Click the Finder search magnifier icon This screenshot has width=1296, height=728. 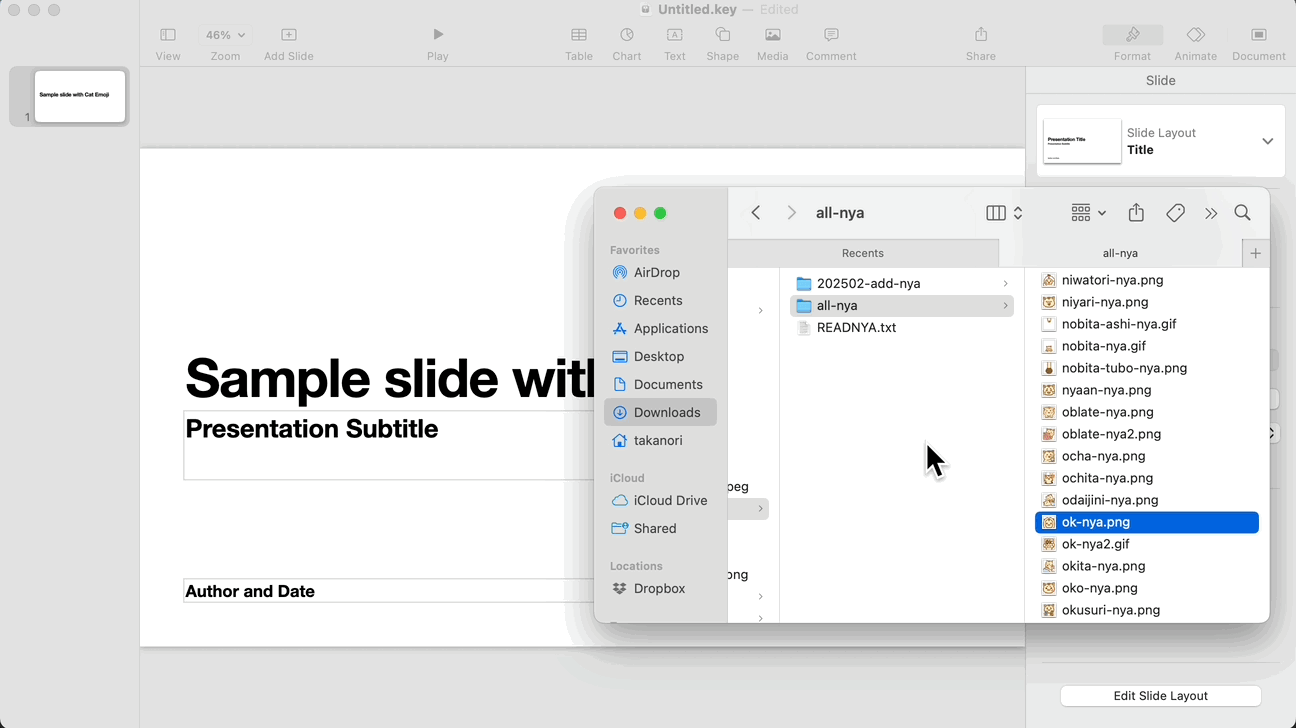coord(1242,213)
